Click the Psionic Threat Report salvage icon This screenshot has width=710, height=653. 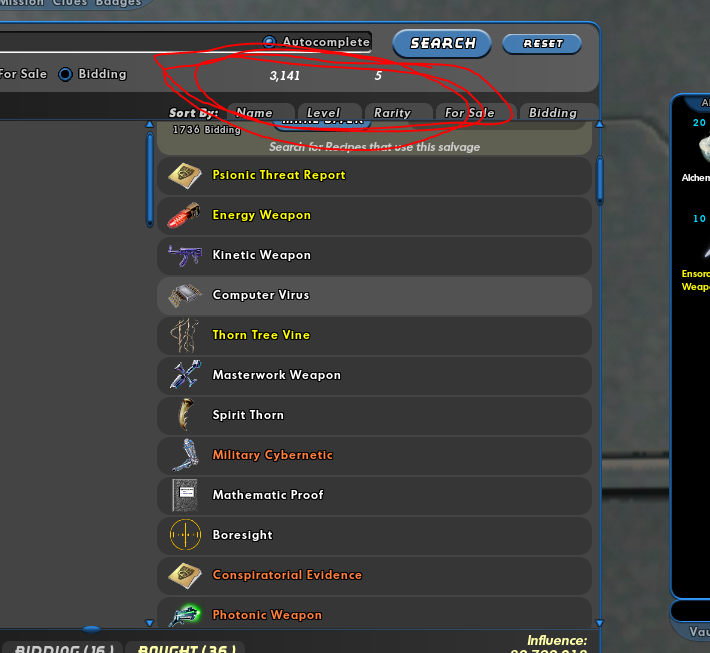(x=185, y=176)
